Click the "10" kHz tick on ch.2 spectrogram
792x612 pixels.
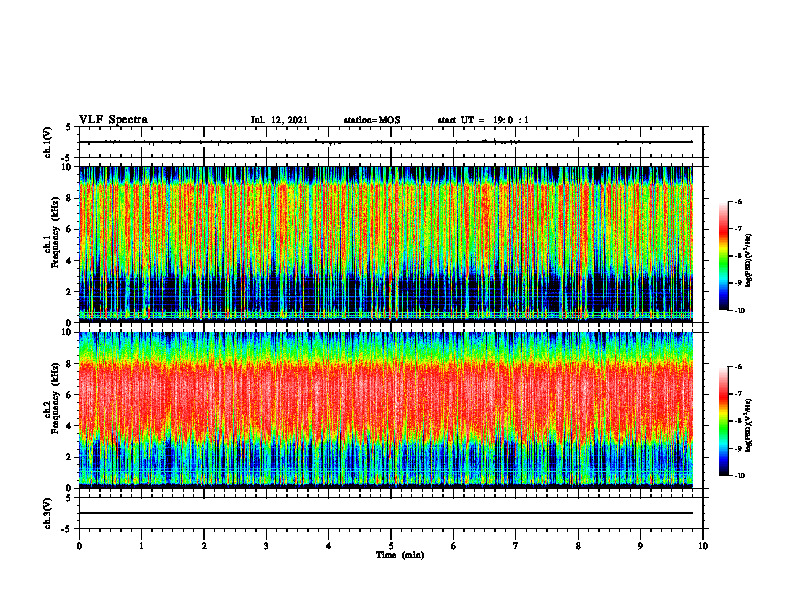pos(69,332)
